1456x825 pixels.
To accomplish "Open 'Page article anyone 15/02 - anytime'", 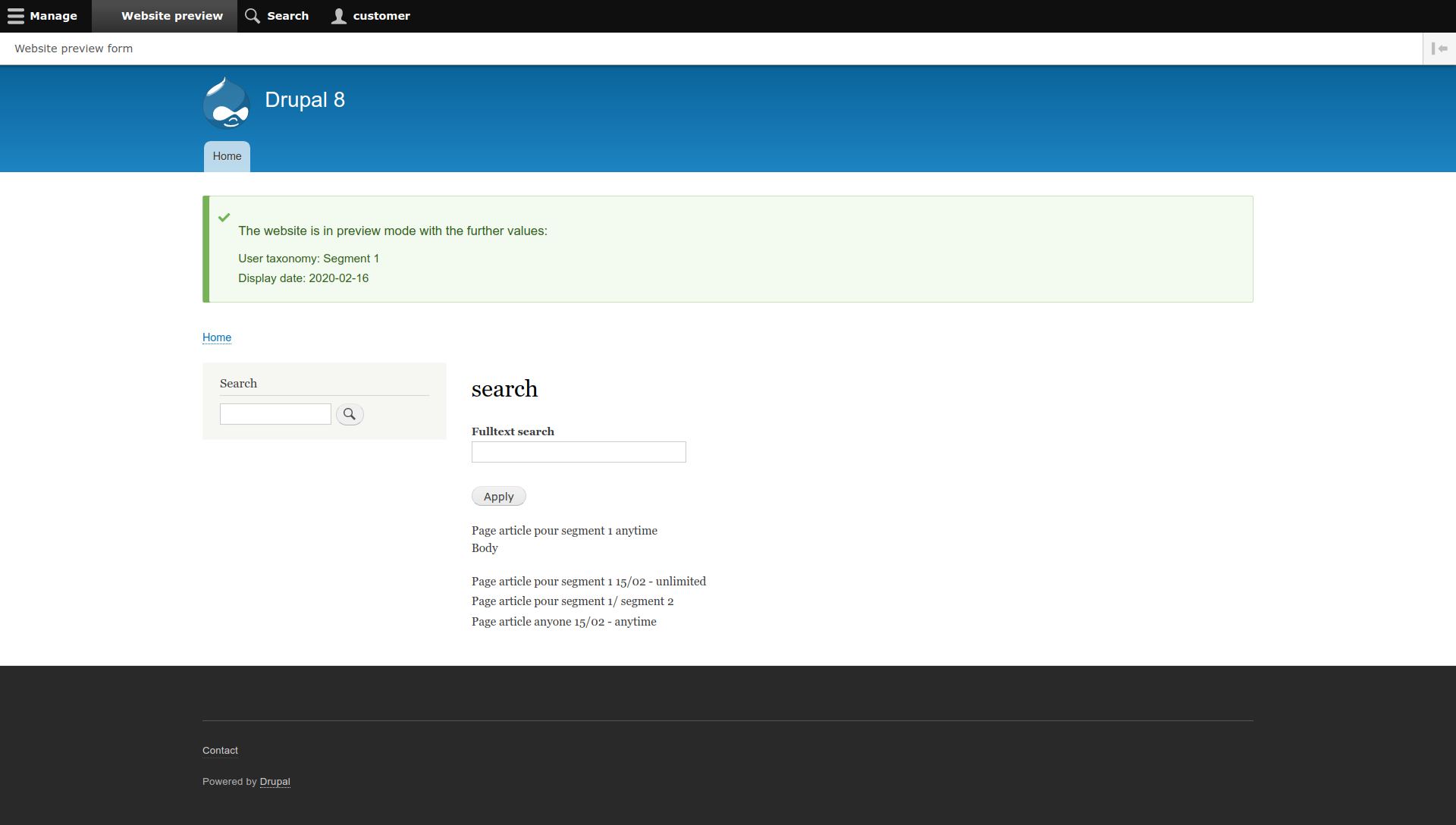I will (563, 621).
